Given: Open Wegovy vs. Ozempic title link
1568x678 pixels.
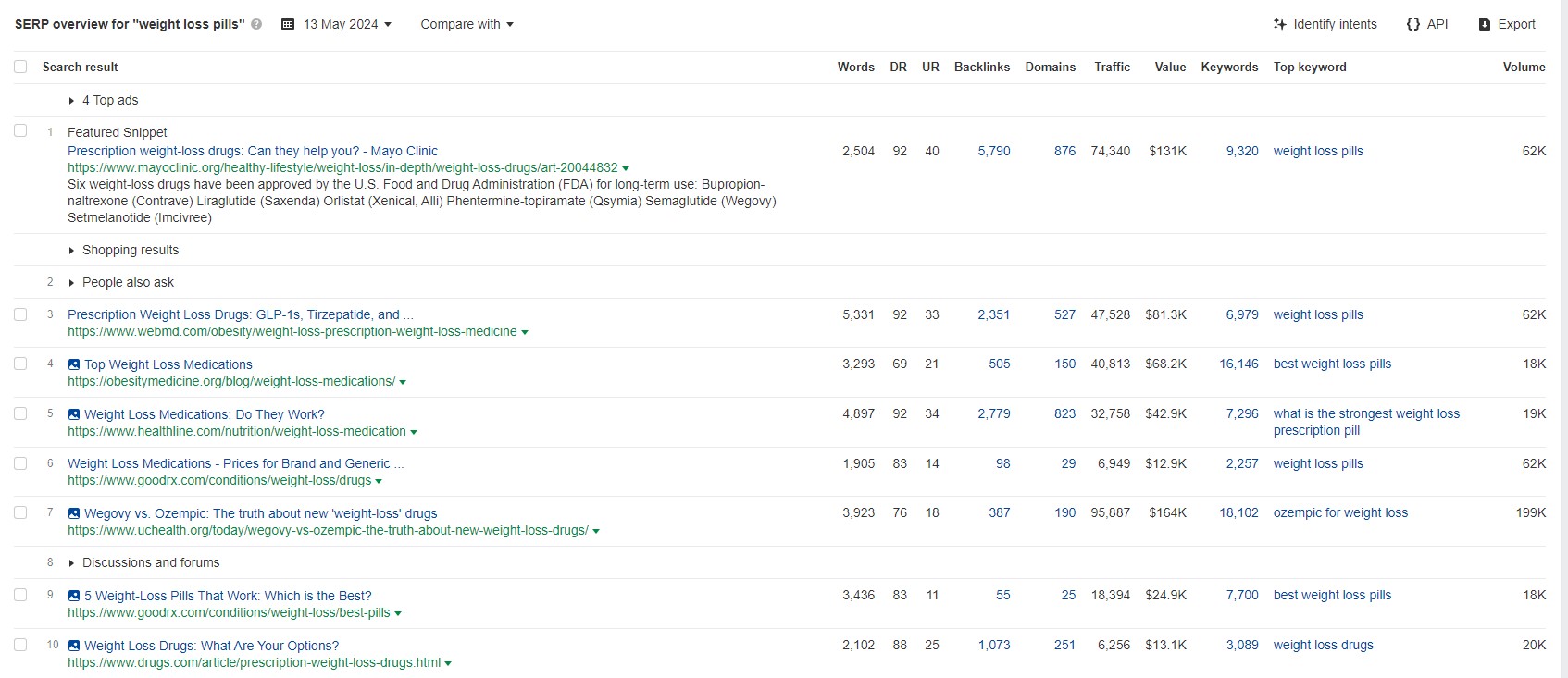Looking at the screenshot, I should 261,513.
